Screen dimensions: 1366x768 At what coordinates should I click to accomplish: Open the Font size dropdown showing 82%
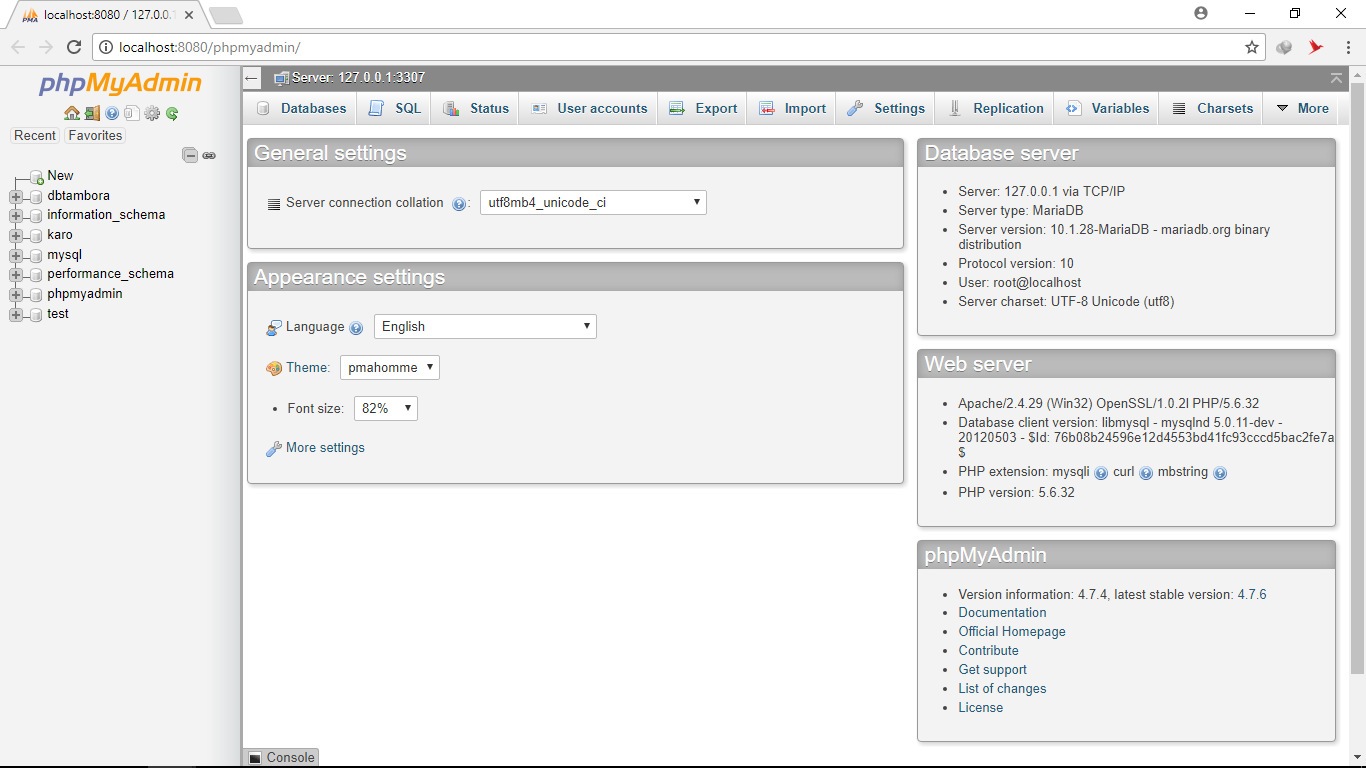pos(386,408)
